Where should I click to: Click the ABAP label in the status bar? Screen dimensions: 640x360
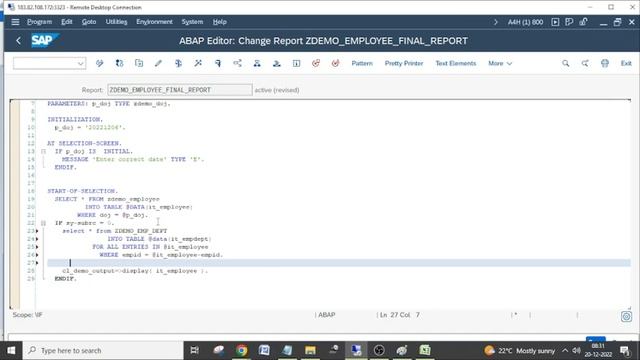click(327, 315)
